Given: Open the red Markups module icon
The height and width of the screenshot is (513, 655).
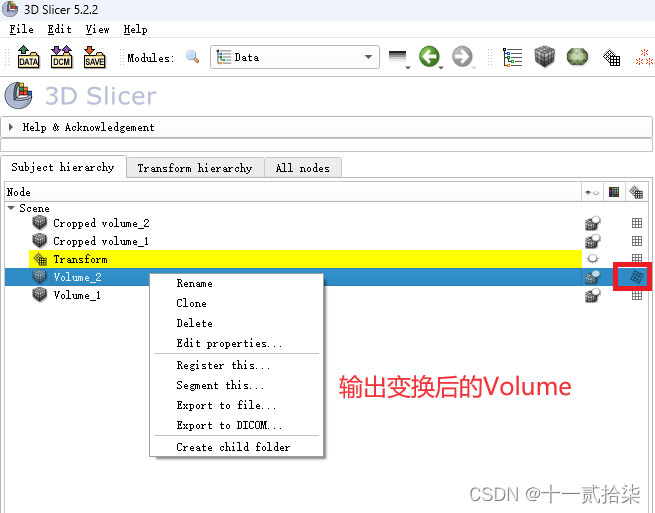Looking at the screenshot, I should tap(644, 57).
